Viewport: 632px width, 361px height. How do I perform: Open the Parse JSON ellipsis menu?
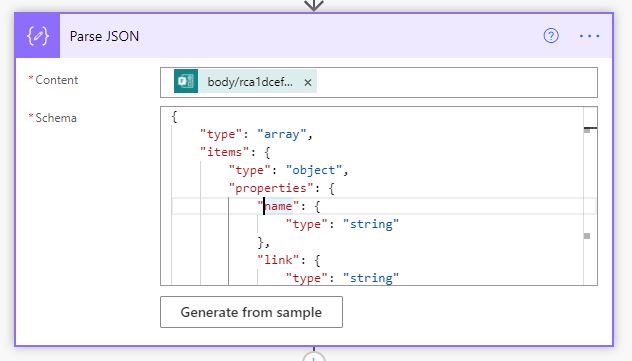coord(589,36)
